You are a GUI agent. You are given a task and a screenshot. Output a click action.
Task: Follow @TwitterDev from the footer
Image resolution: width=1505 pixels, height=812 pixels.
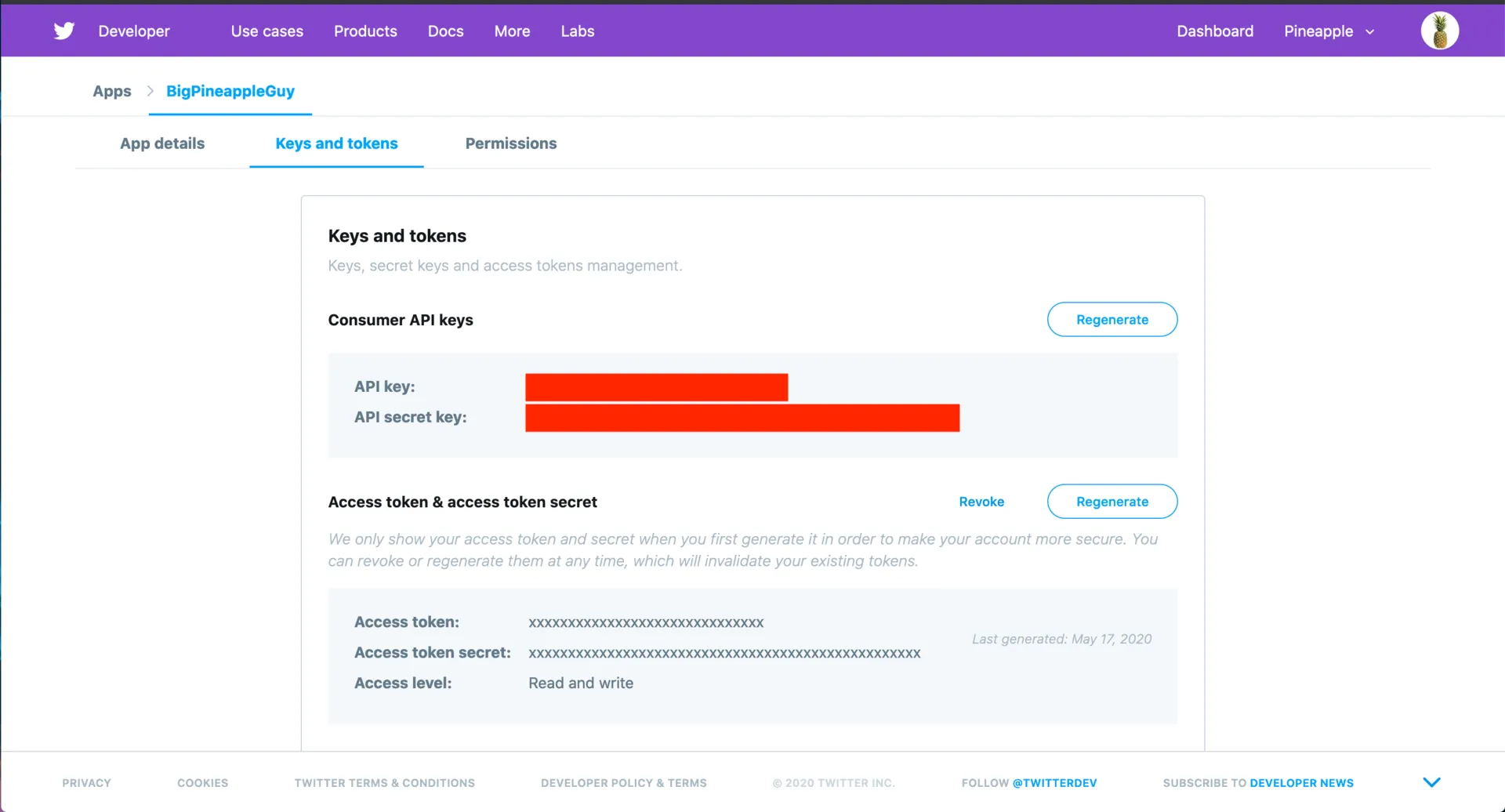[1054, 782]
